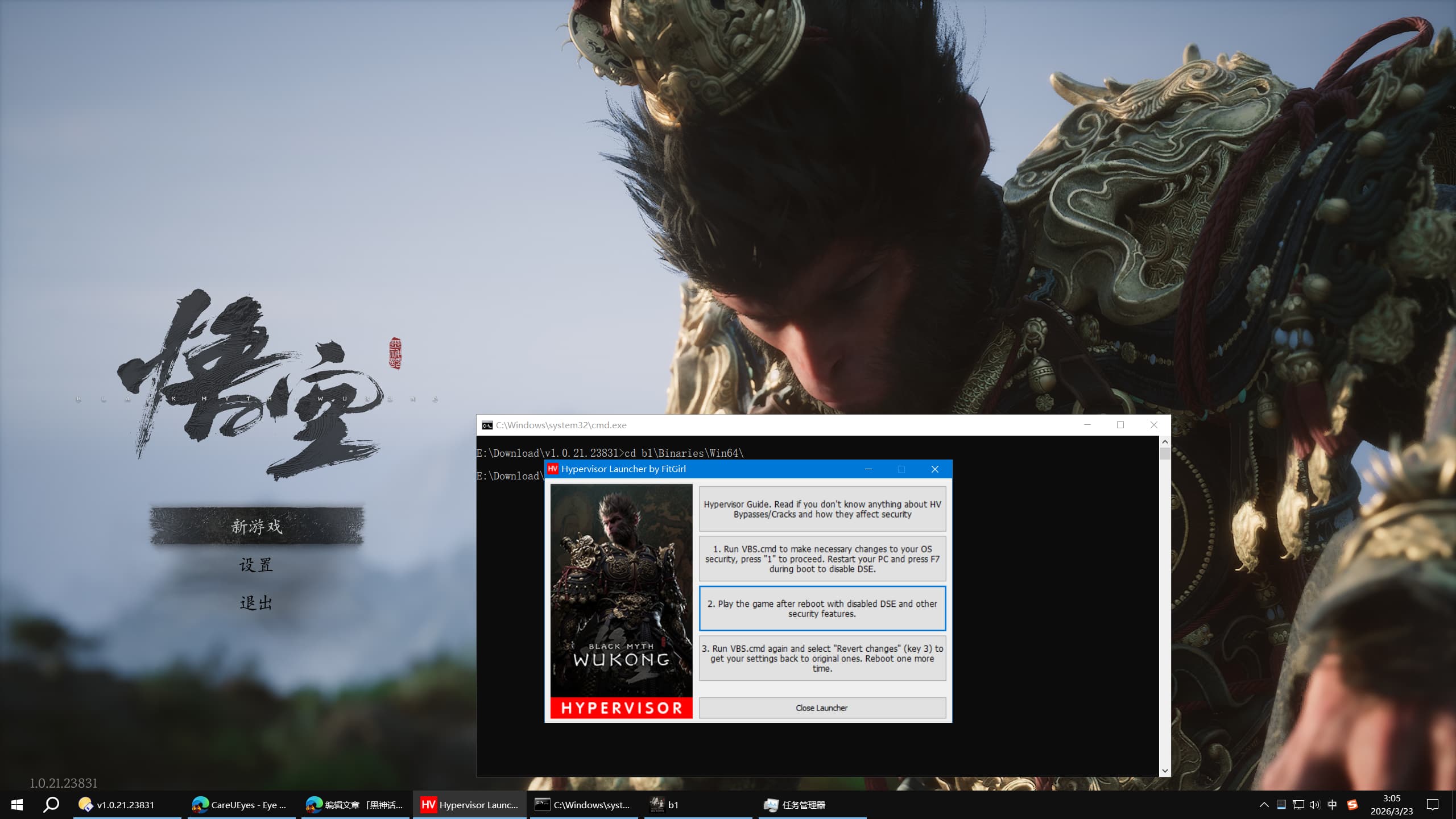
Task: Open the volume control in system tray
Action: coord(1314,805)
